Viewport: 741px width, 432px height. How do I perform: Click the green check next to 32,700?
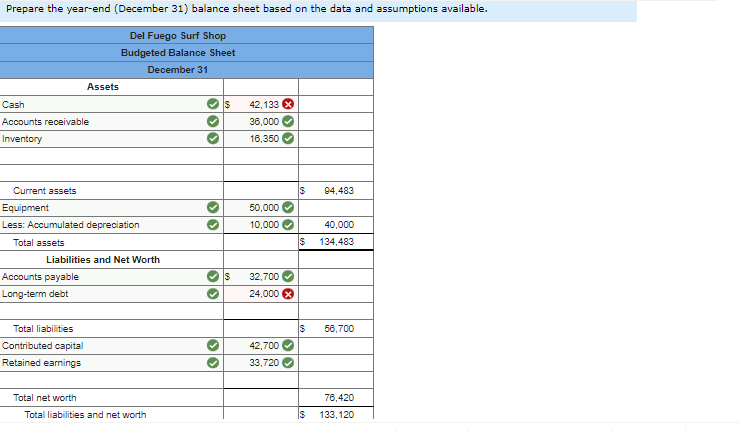[x=288, y=276]
